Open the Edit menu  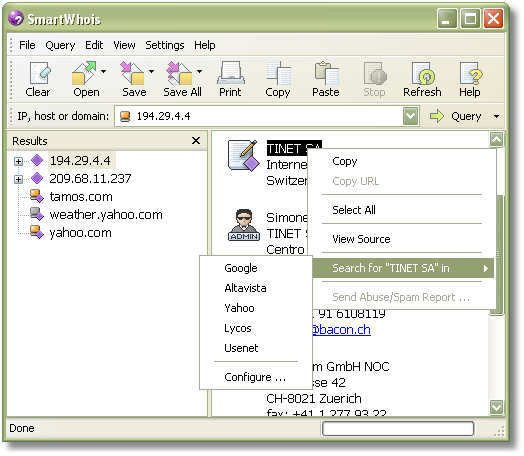(x=94, y=45)
